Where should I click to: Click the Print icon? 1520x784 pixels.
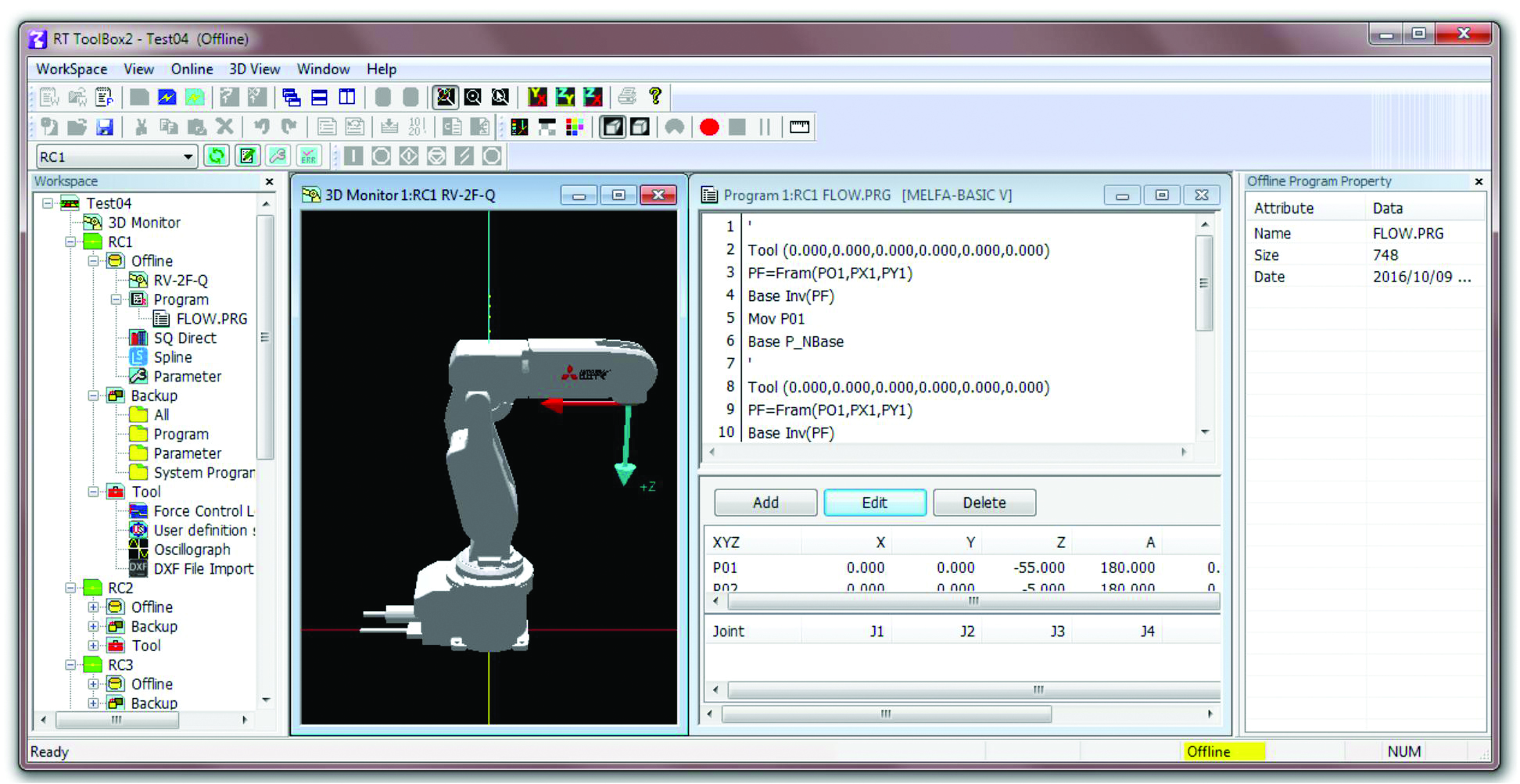point(627,97)
